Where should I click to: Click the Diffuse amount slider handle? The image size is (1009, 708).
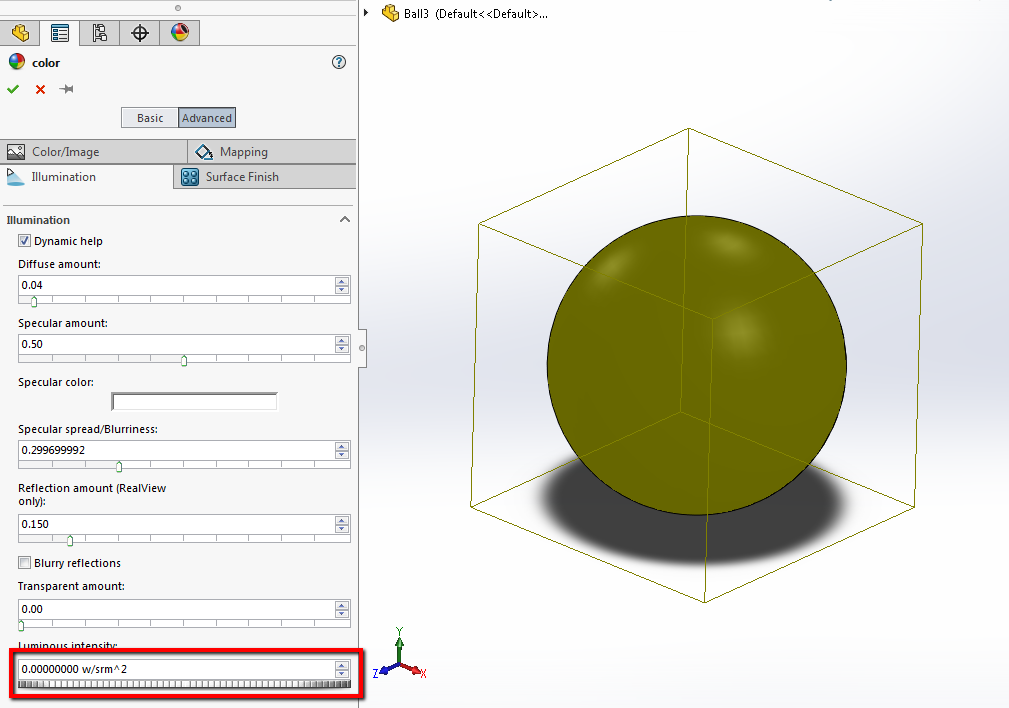pyautogui.click(x=34, y=301)
